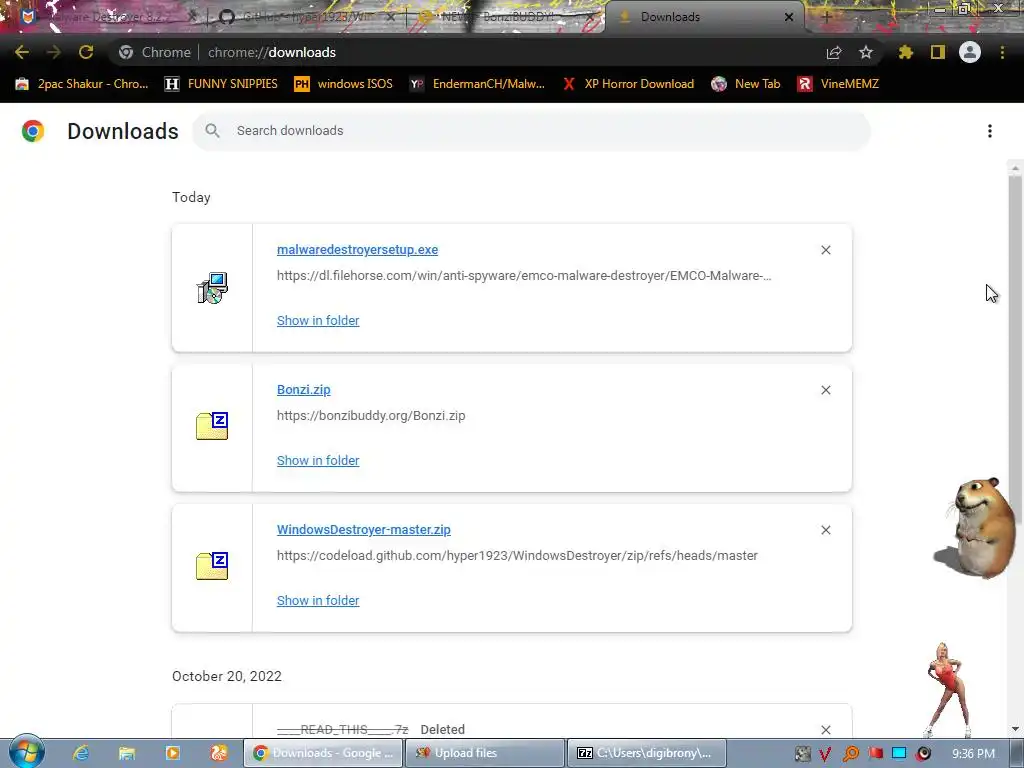Screen dimensions: 1024x768
Task: Open the New Tab bookmark
Action: pyautogui.click(x=746, y=84)
